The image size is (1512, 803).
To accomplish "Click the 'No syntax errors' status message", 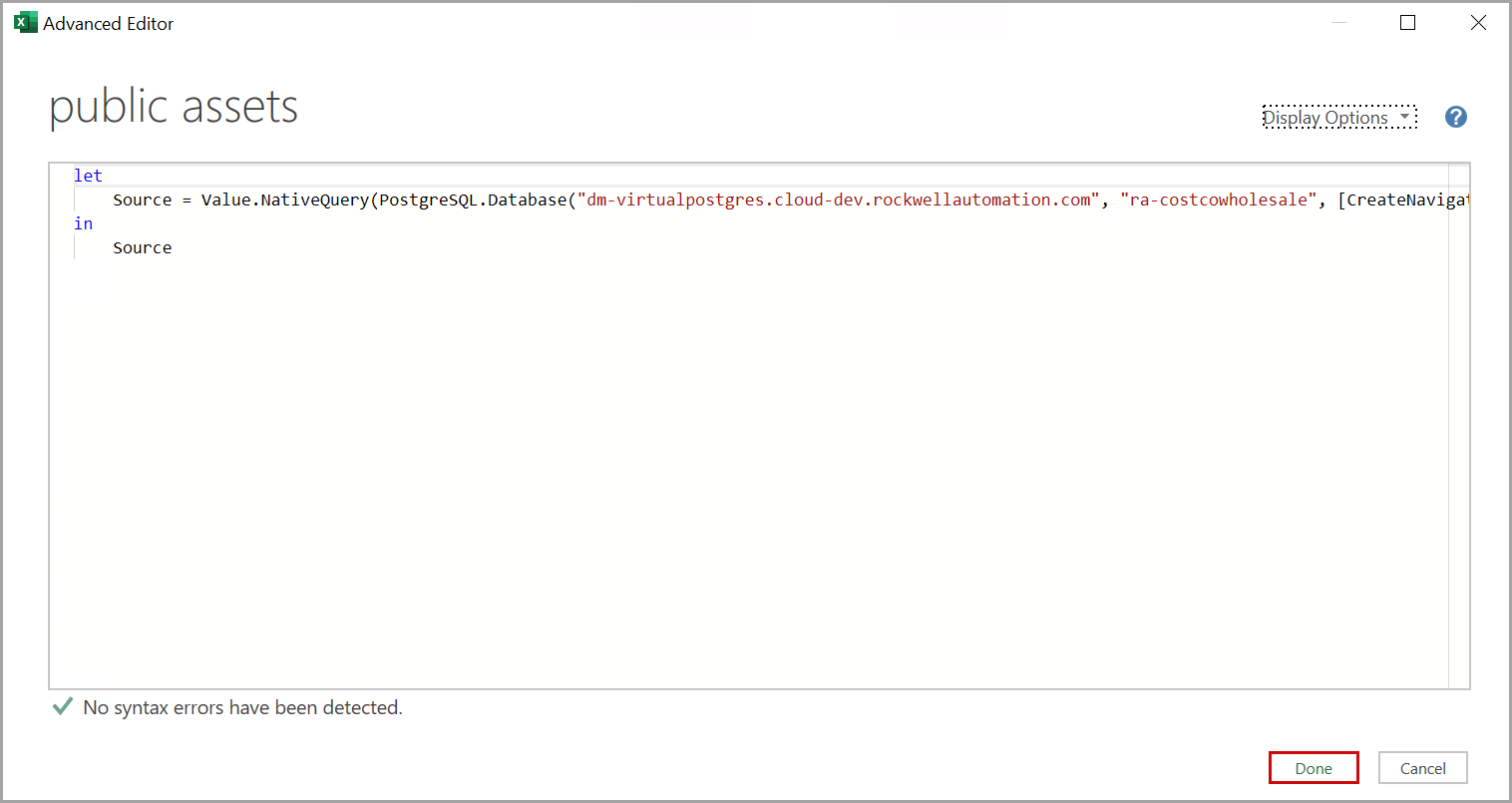I will click(242, 707).
